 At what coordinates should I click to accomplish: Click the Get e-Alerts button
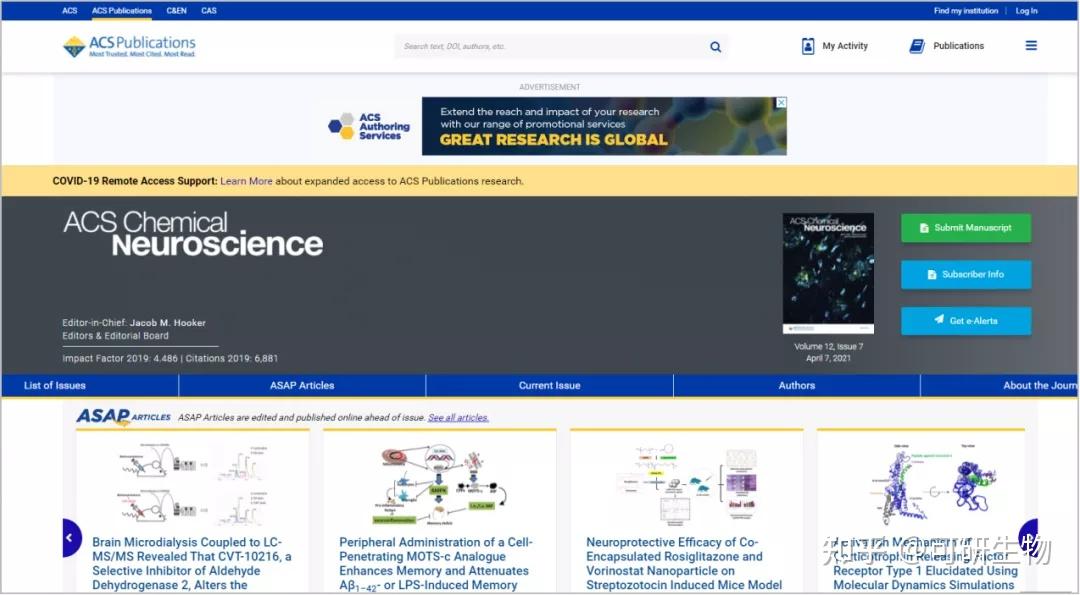tap(965, 320)
